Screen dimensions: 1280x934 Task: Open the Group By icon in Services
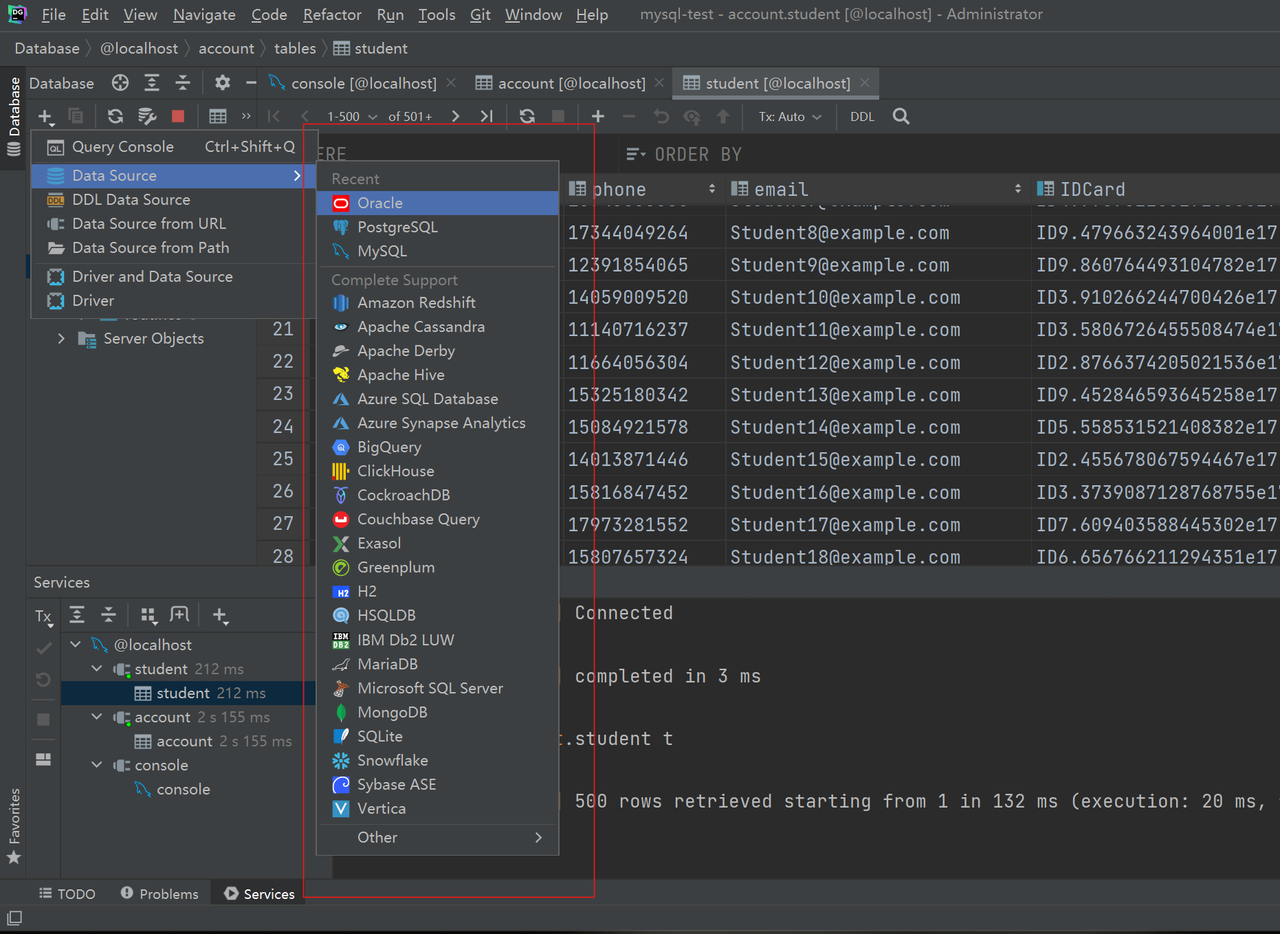148,615
